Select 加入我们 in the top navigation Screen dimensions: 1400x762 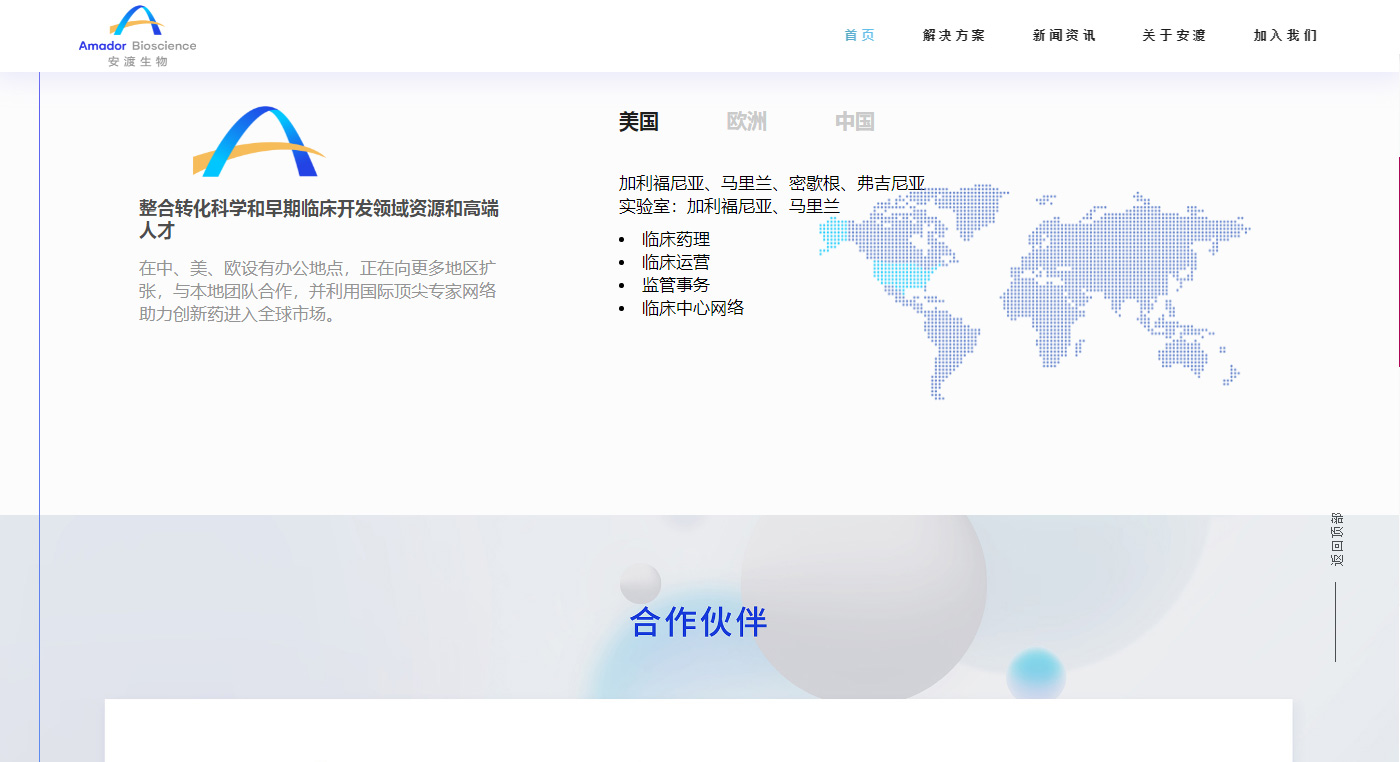tap(1285, 36)
